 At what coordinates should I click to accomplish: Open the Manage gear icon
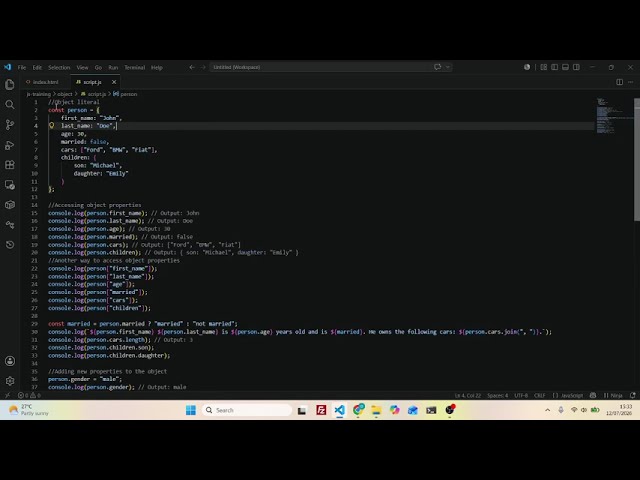(10, 381)
